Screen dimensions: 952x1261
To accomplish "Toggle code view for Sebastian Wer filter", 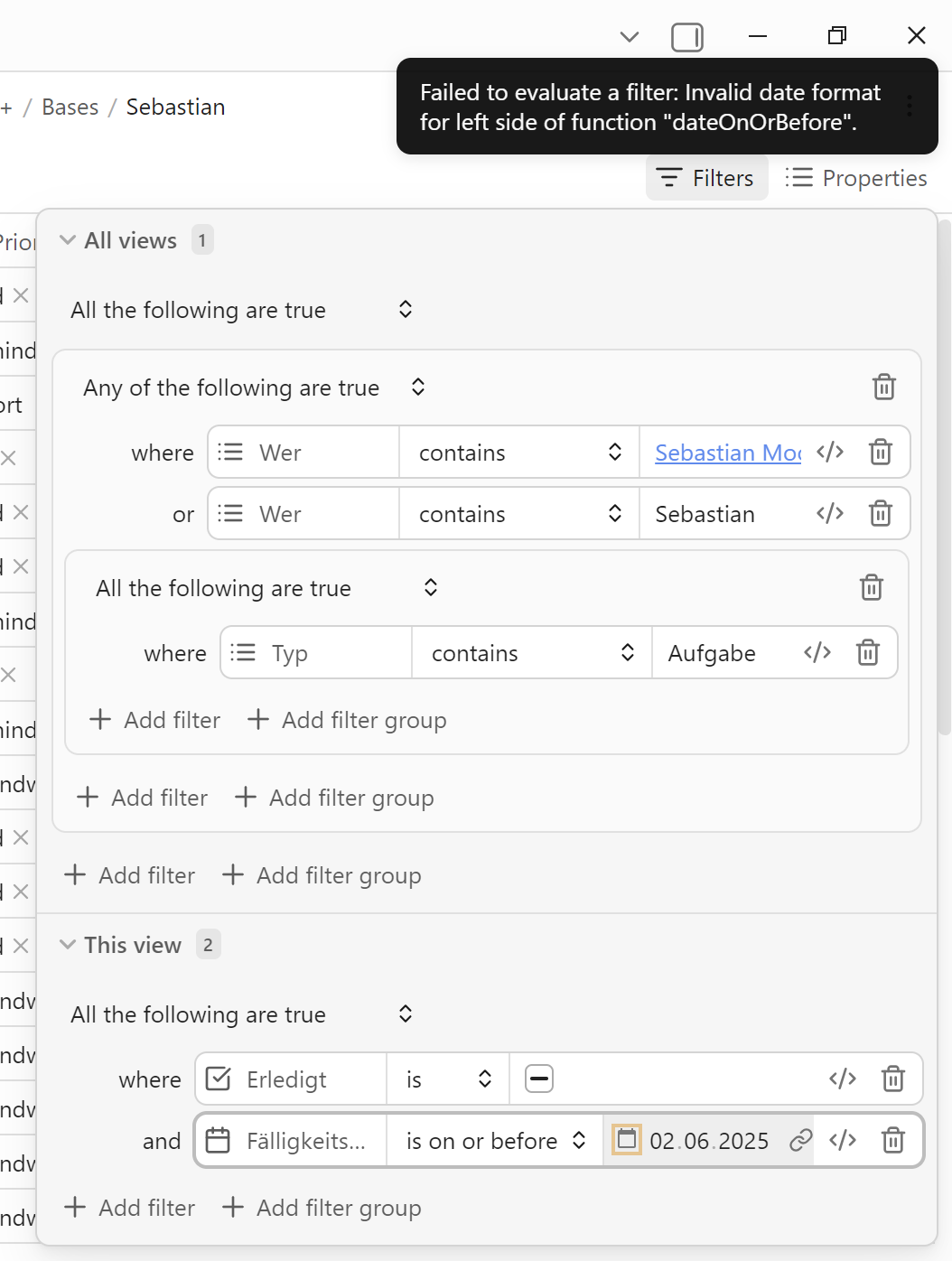I will coord(829,514).
